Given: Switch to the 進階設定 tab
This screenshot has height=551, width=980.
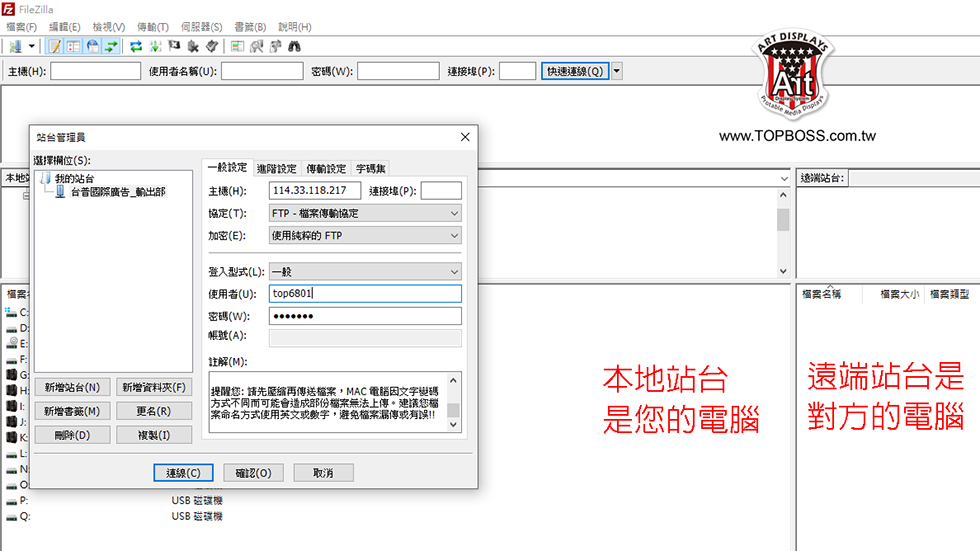Looking at the screenshot, I should (x=276, y=169).
